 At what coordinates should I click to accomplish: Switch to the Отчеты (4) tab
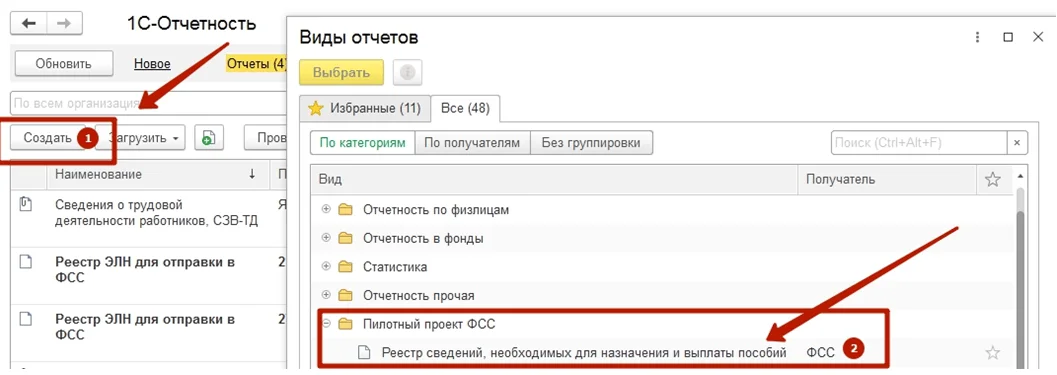[x=256, y=64]
